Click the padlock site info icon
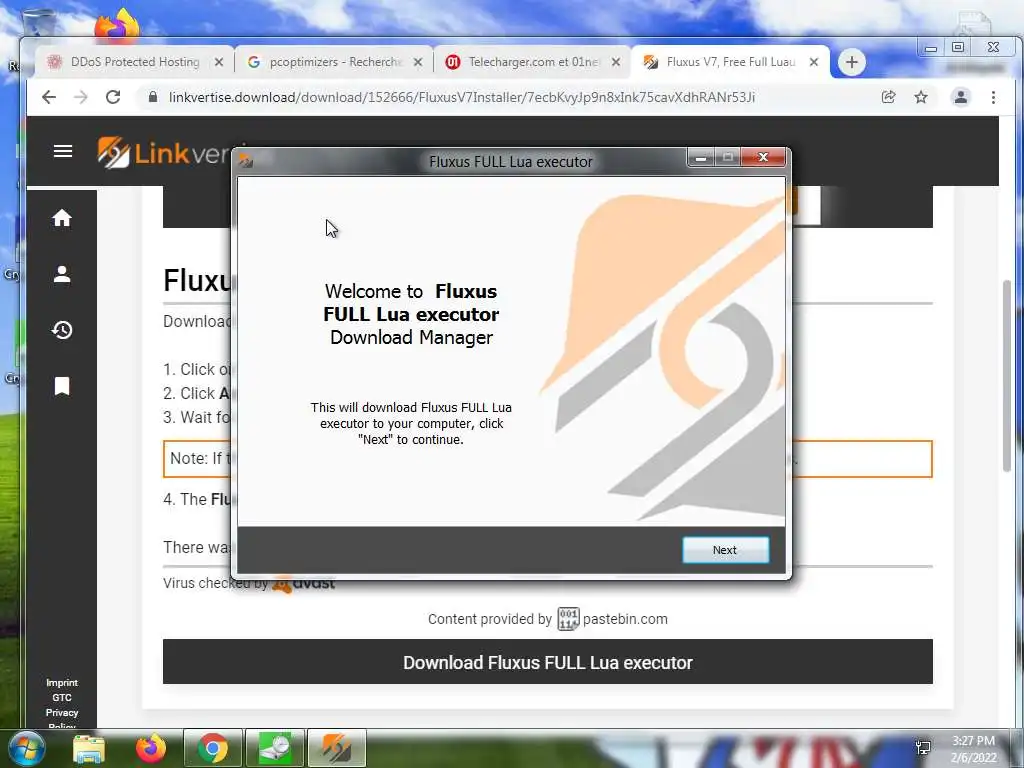Image resolution: width=1024 pixels, height=768 pixels. click(153, 97)
